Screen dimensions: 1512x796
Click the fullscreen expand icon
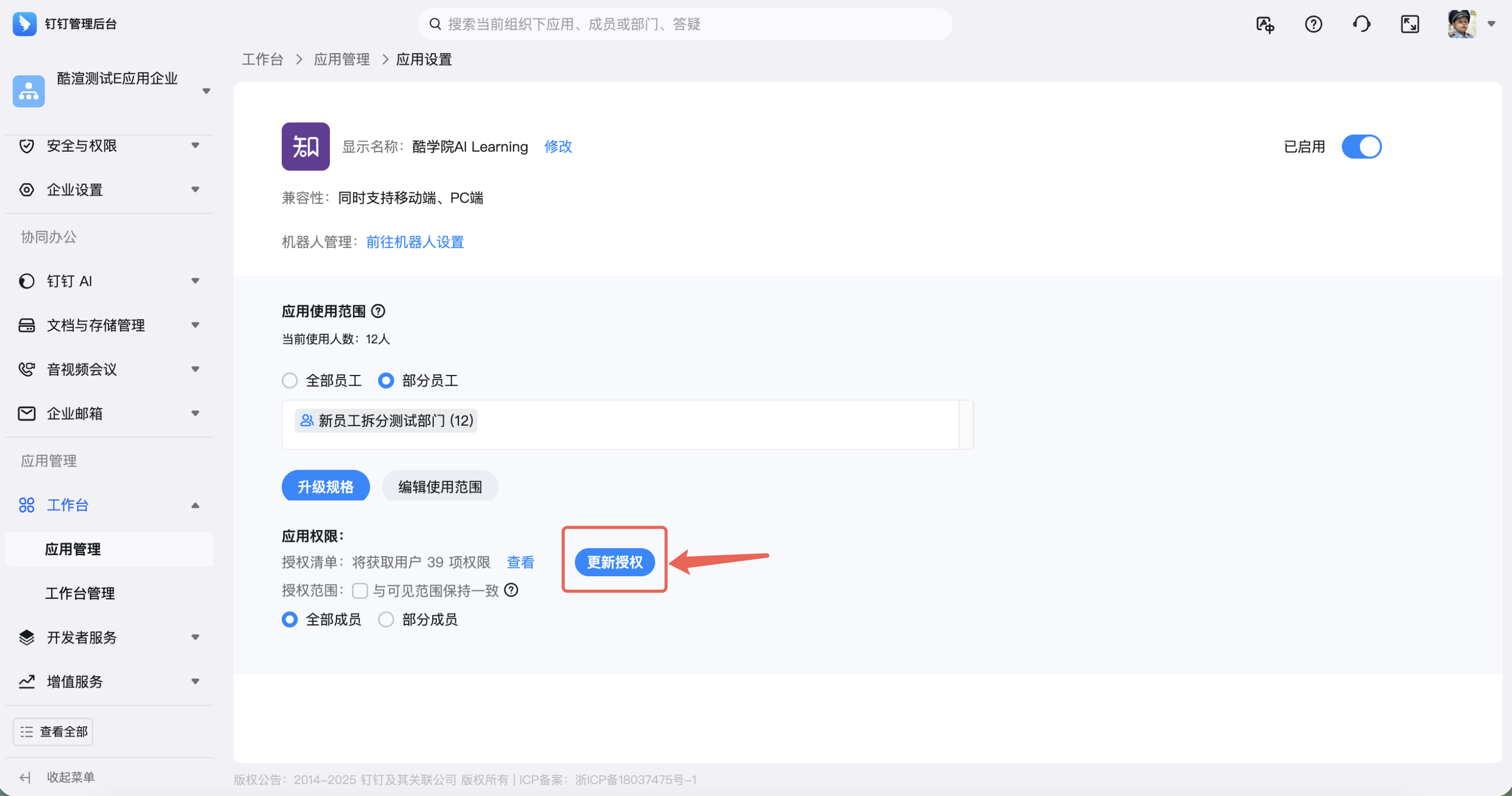[1409, 25]
